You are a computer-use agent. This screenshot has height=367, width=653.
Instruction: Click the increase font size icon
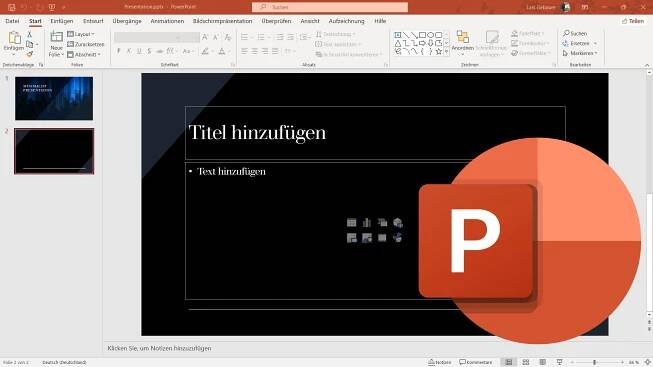pos(205,37)
